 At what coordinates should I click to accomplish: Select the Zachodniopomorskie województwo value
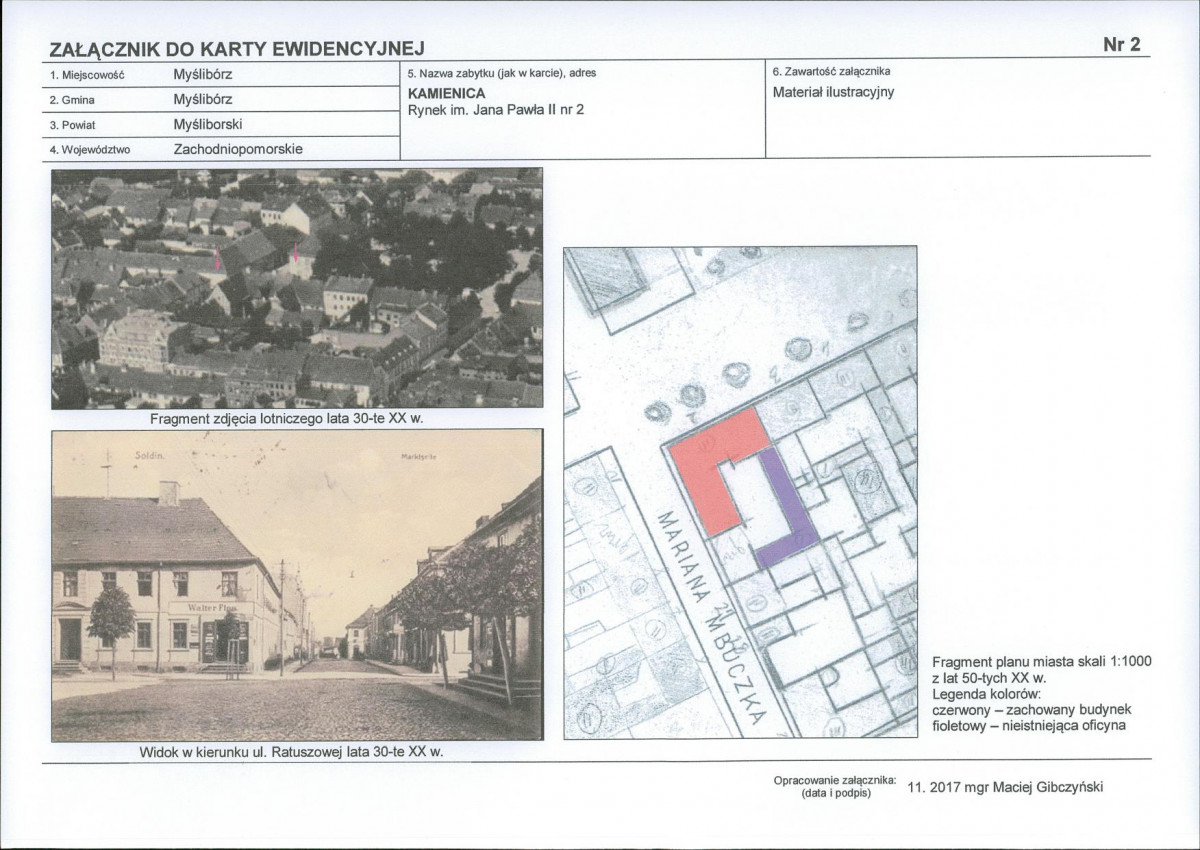point(238,149)
